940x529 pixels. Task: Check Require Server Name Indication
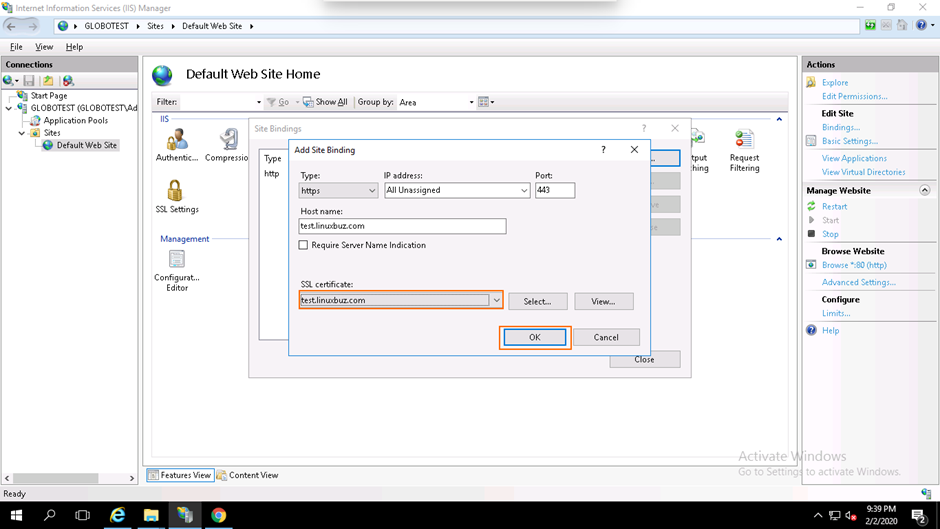[x=303, y=245]
